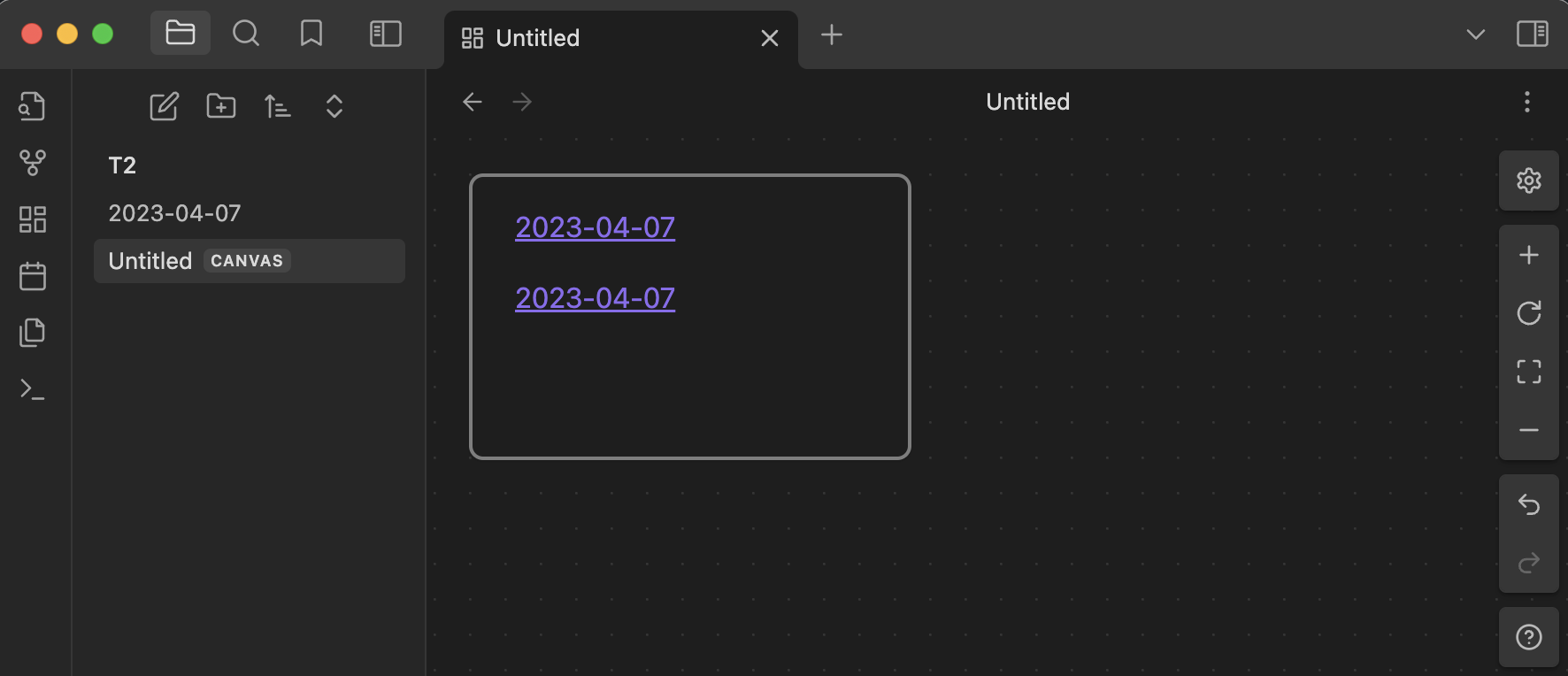The width and height of the screenshot is (1568, 676).
Task: Collapse or expand all folders
Action: [x=334, y=106]
